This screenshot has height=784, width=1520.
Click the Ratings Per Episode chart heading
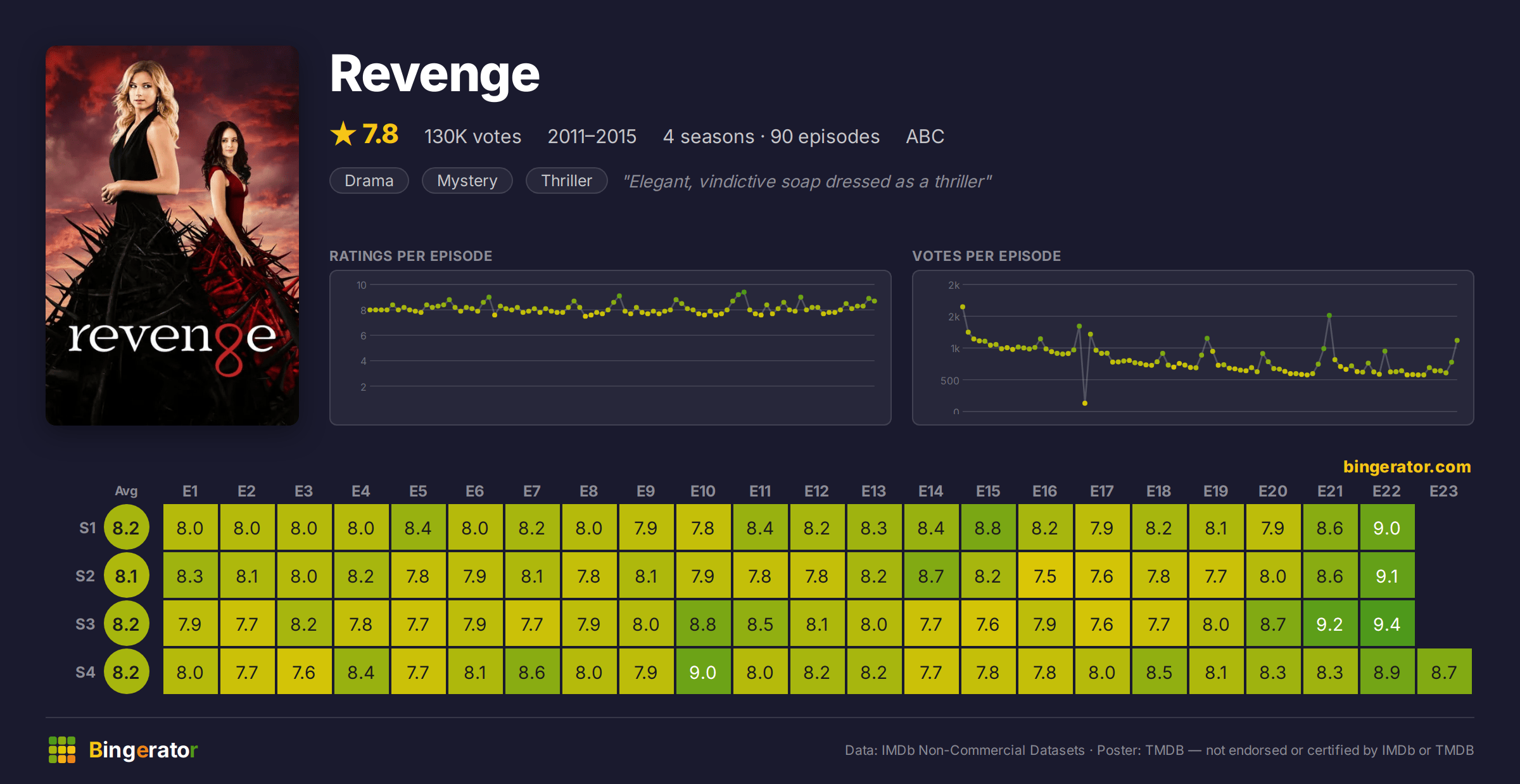point(410,256)
